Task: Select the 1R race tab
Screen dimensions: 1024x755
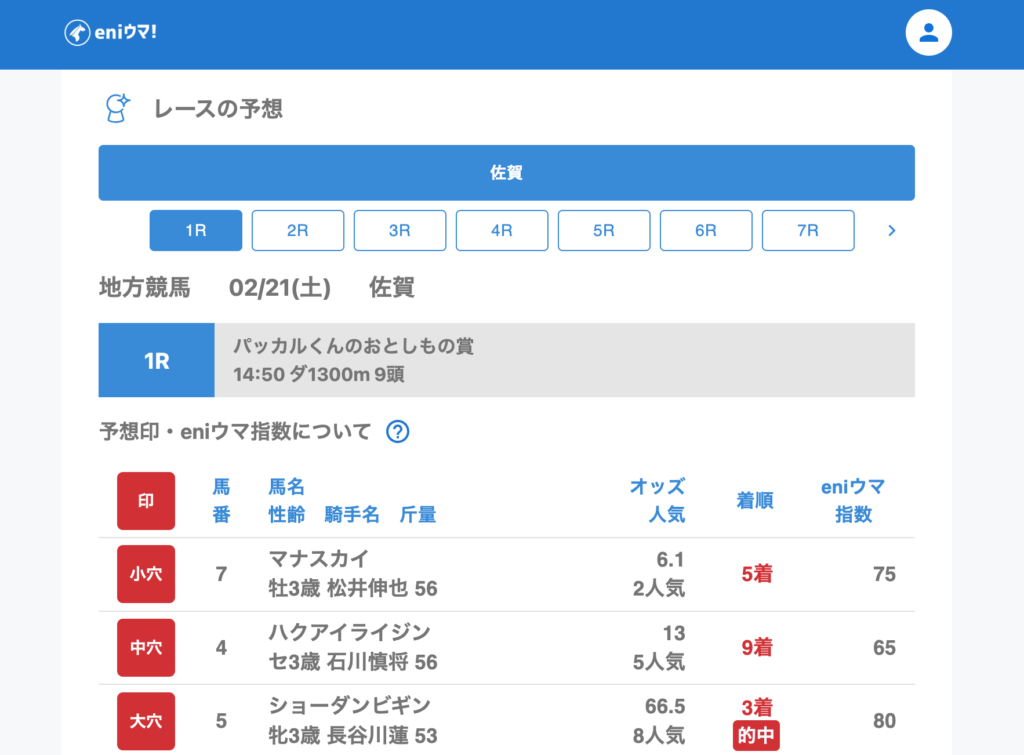Action: click(x=196, y=230)
